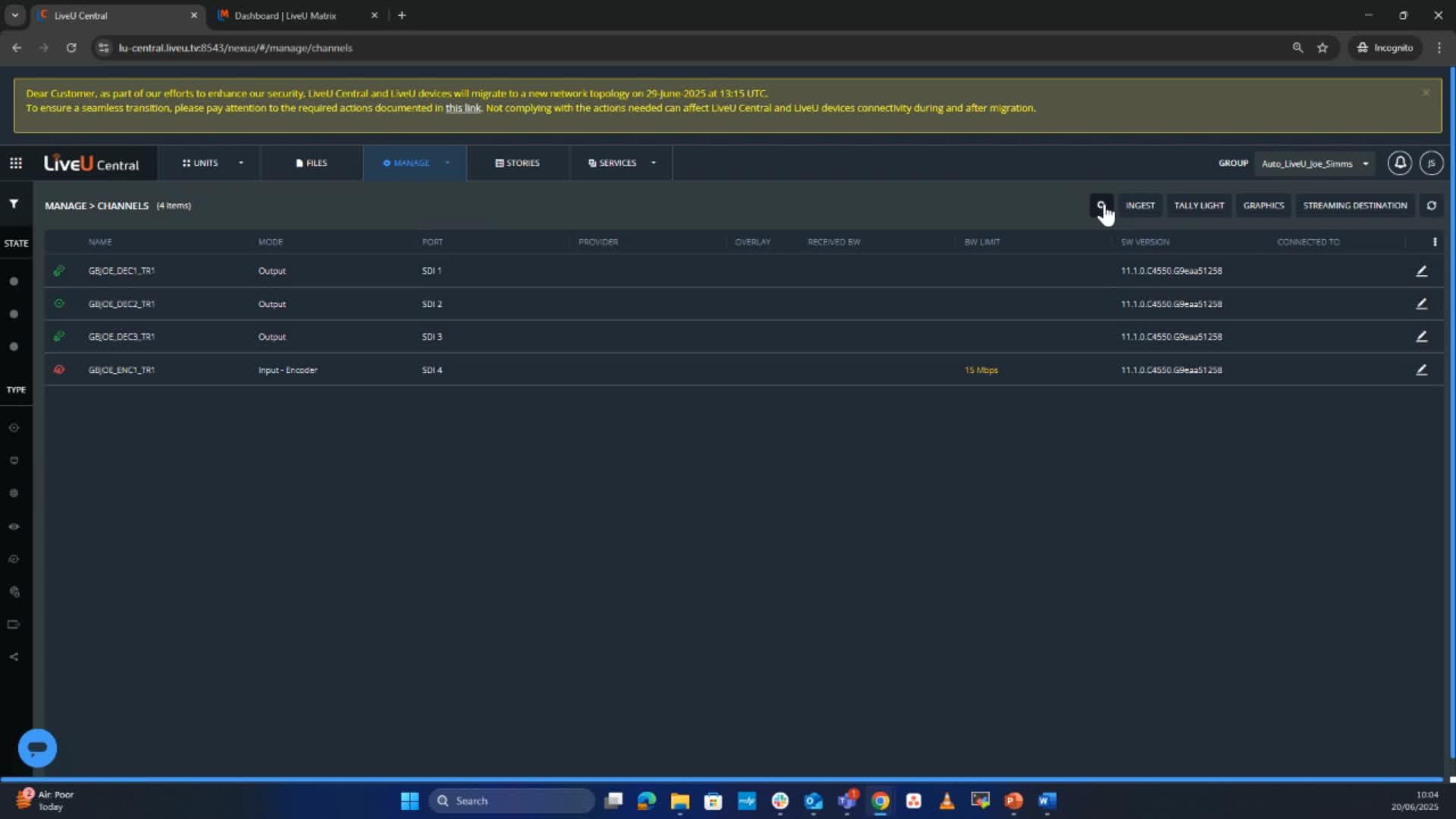This screenshot has height=819, width=1456.
Task: Click the red status icon for GBJOE_ENC1_TR1
Action: (x=59, y=370)
